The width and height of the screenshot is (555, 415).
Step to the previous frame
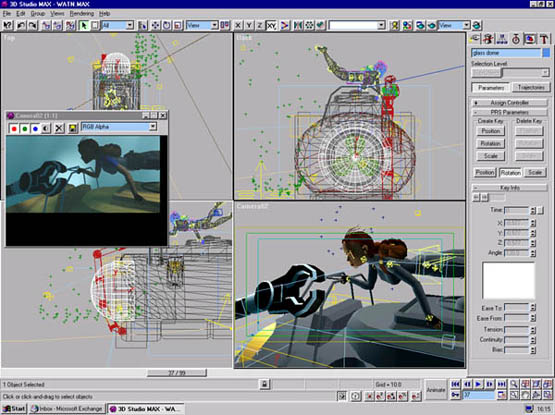[467, 384]
